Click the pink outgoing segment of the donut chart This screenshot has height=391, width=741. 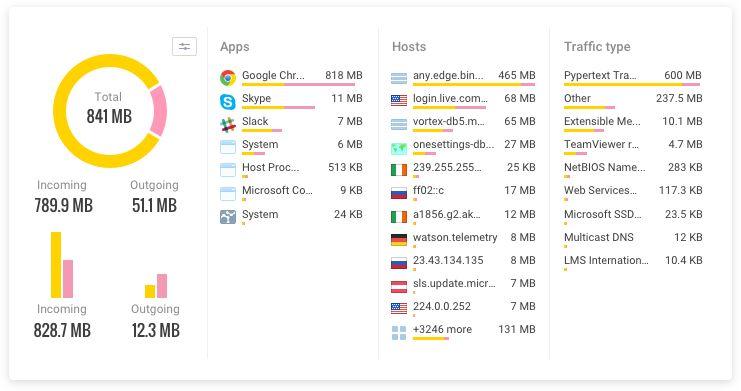coord(159,111)
